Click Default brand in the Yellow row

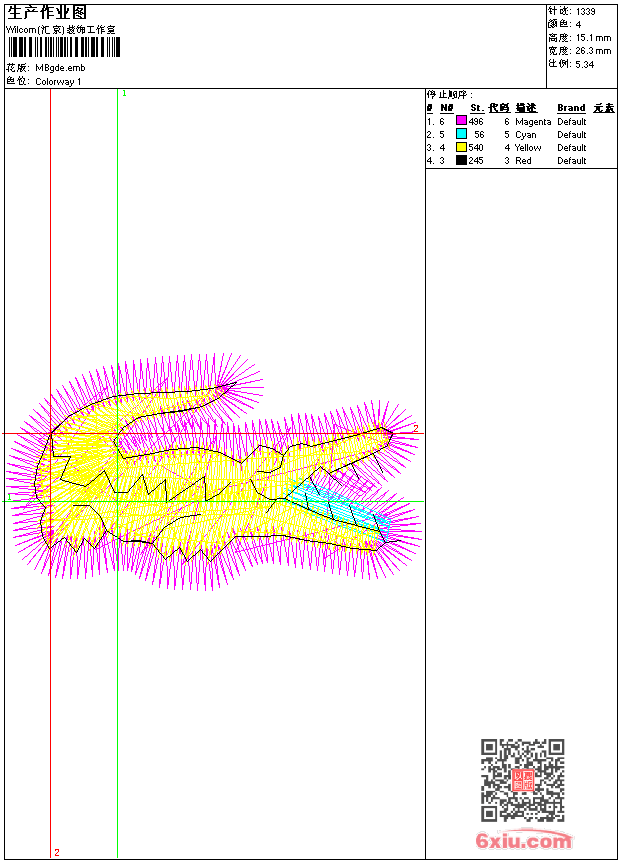coord(572,148)
